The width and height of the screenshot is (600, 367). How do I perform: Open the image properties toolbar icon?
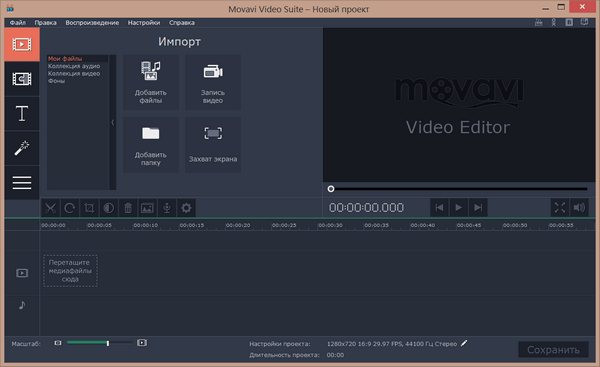click(x=147, y=208)
